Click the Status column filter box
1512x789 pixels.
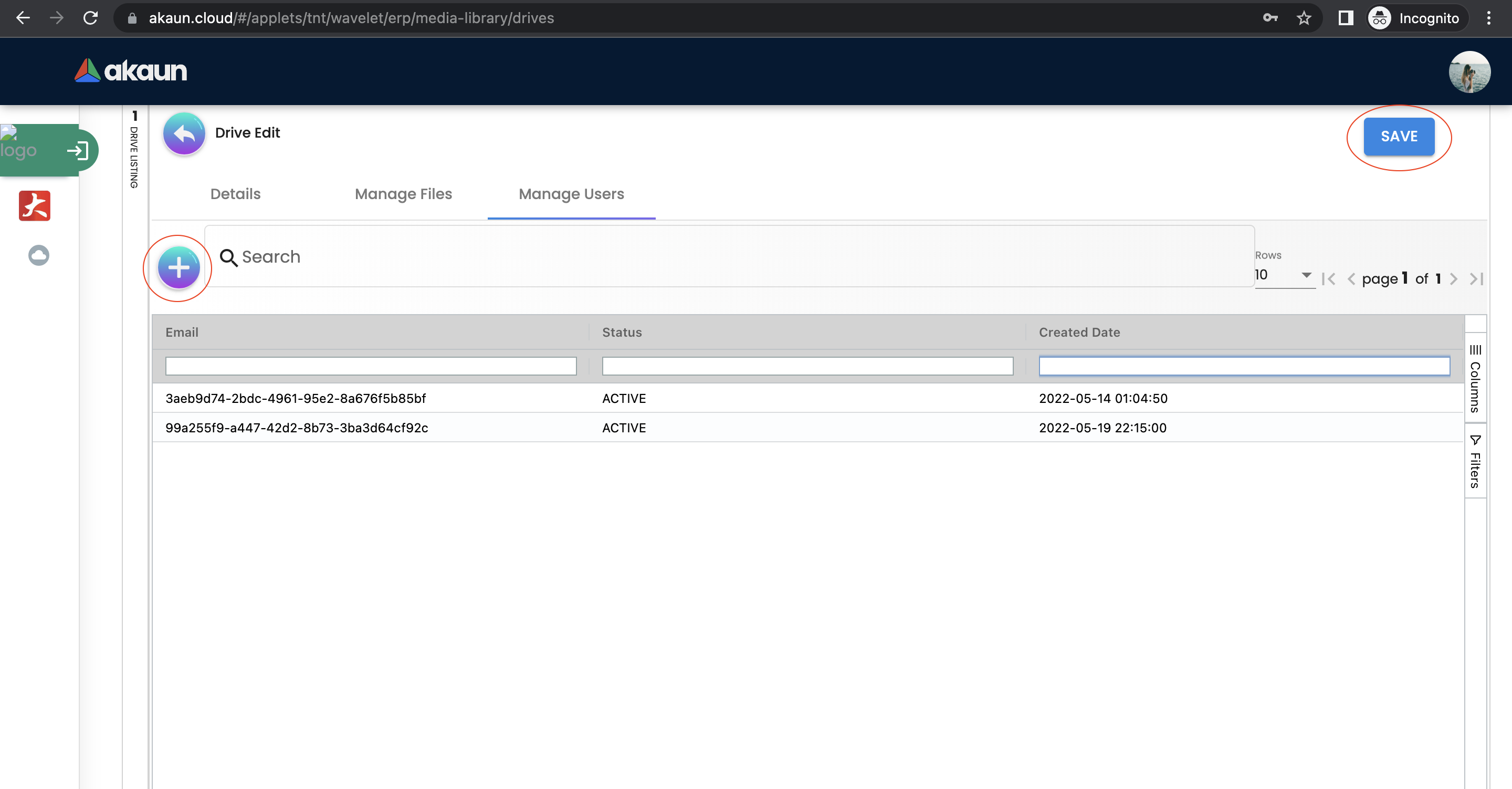tap(807, 366)
